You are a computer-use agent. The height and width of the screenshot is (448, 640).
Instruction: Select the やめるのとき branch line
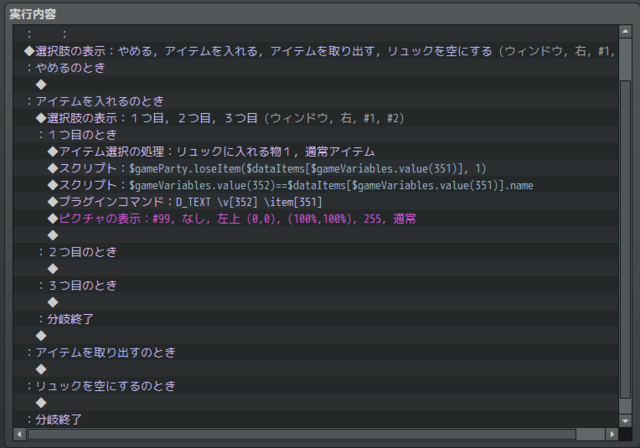click(x=316, y=68)
